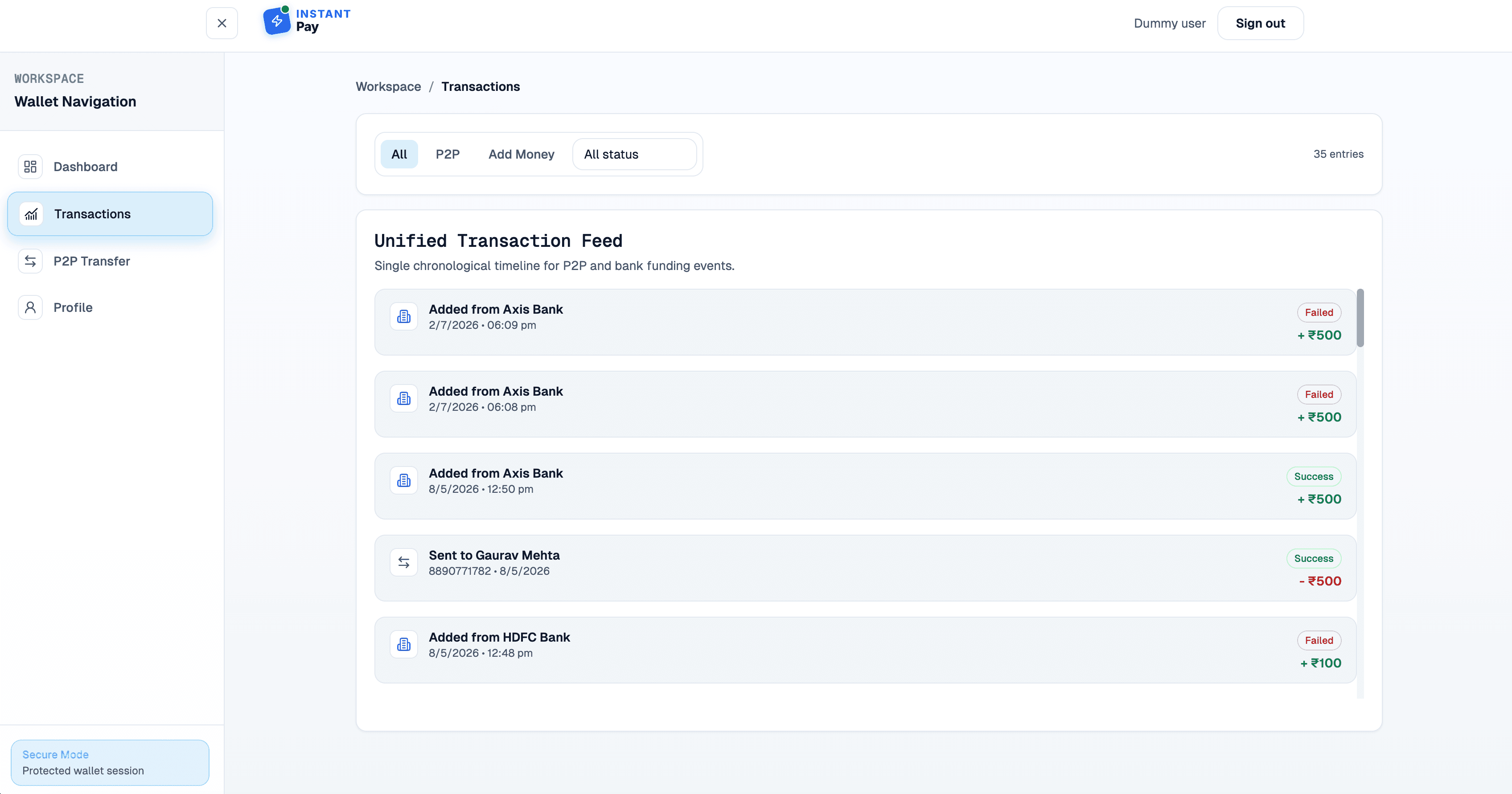The image size is (1512, 794).
Task: Click transfer icon of Sent to Gaurav Mehta
Action: [x=404, y=563]
